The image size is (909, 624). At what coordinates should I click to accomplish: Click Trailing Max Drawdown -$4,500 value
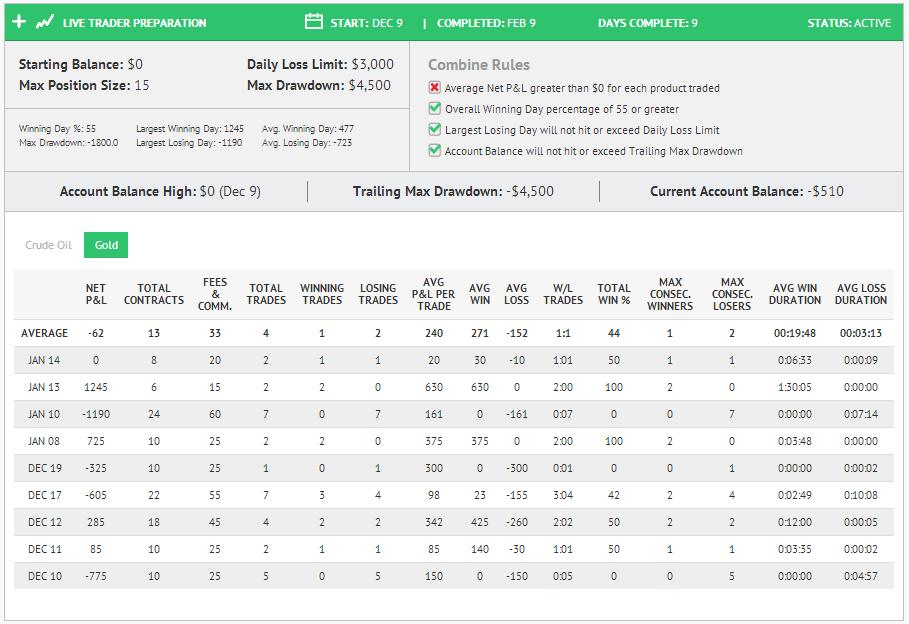pos(529,191)
